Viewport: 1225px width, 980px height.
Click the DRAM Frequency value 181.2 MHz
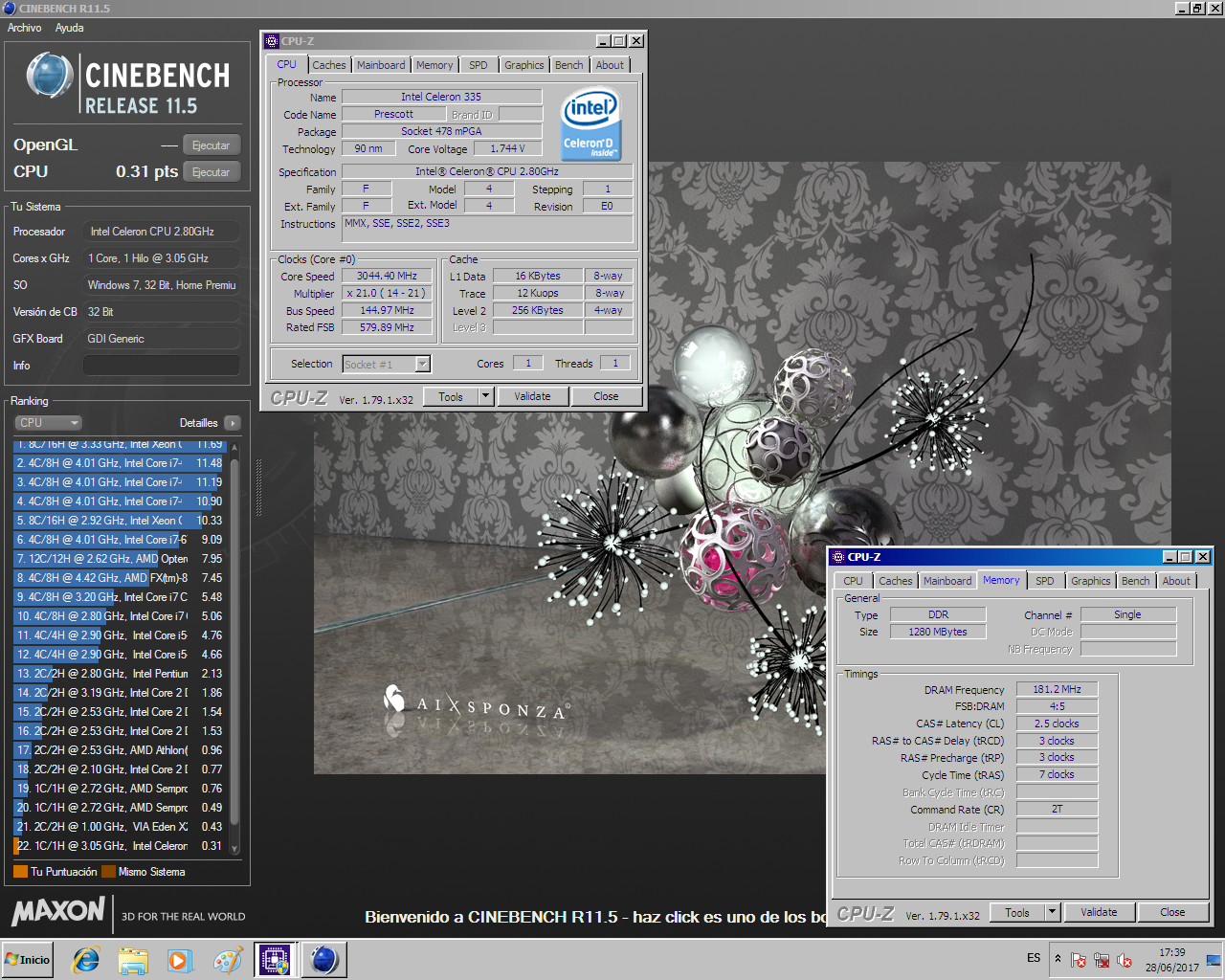tap(1057, 690)
